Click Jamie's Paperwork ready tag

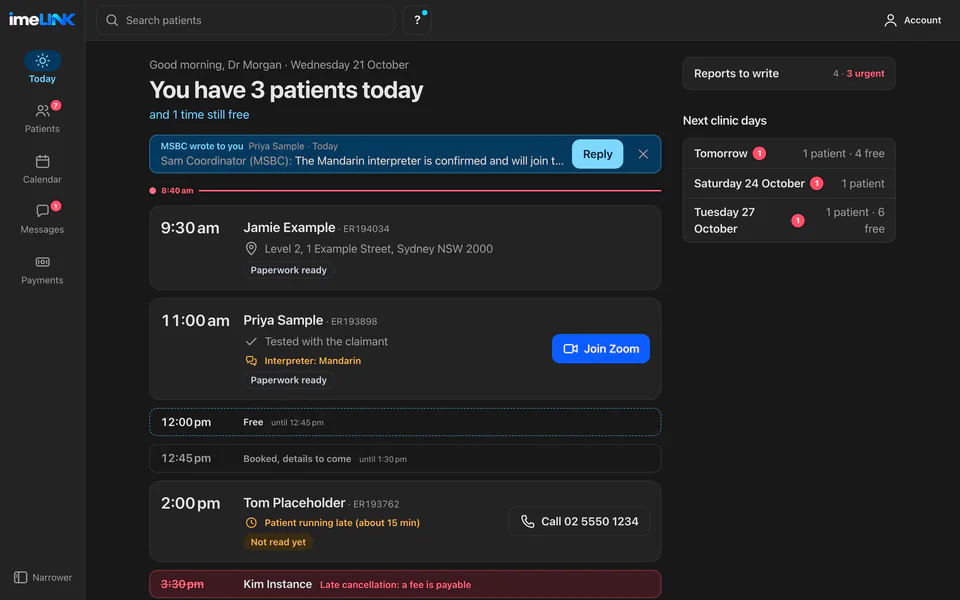click(x=288, y=270)
